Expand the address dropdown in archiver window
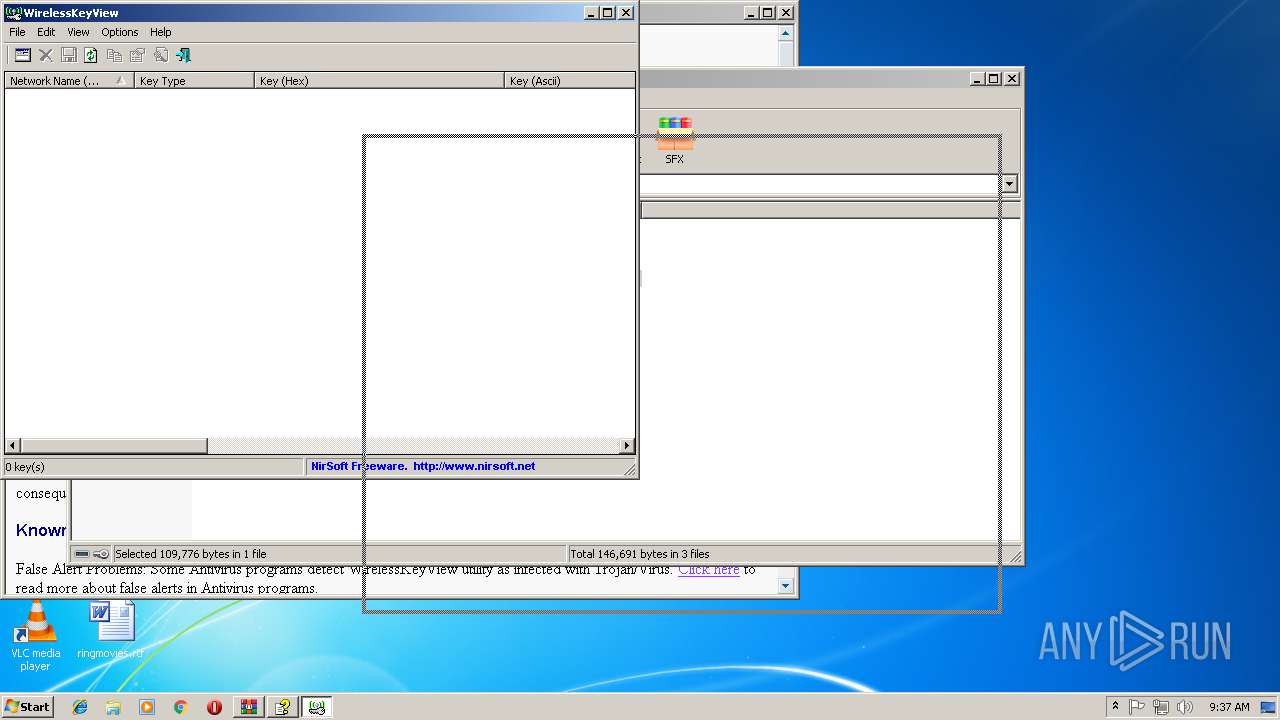 coord(1009,184)
